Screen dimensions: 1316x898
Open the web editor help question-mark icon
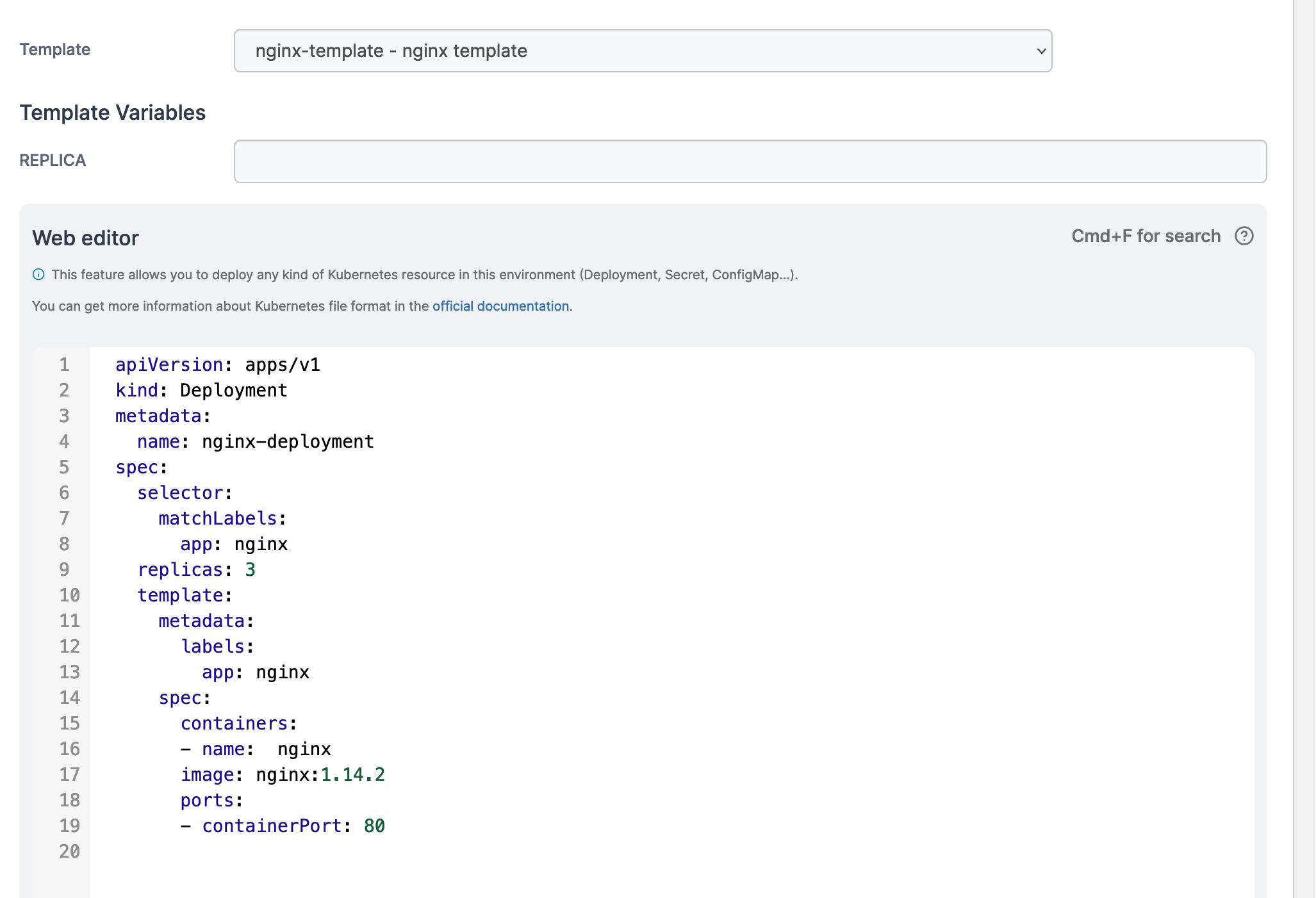point(1244,236)
